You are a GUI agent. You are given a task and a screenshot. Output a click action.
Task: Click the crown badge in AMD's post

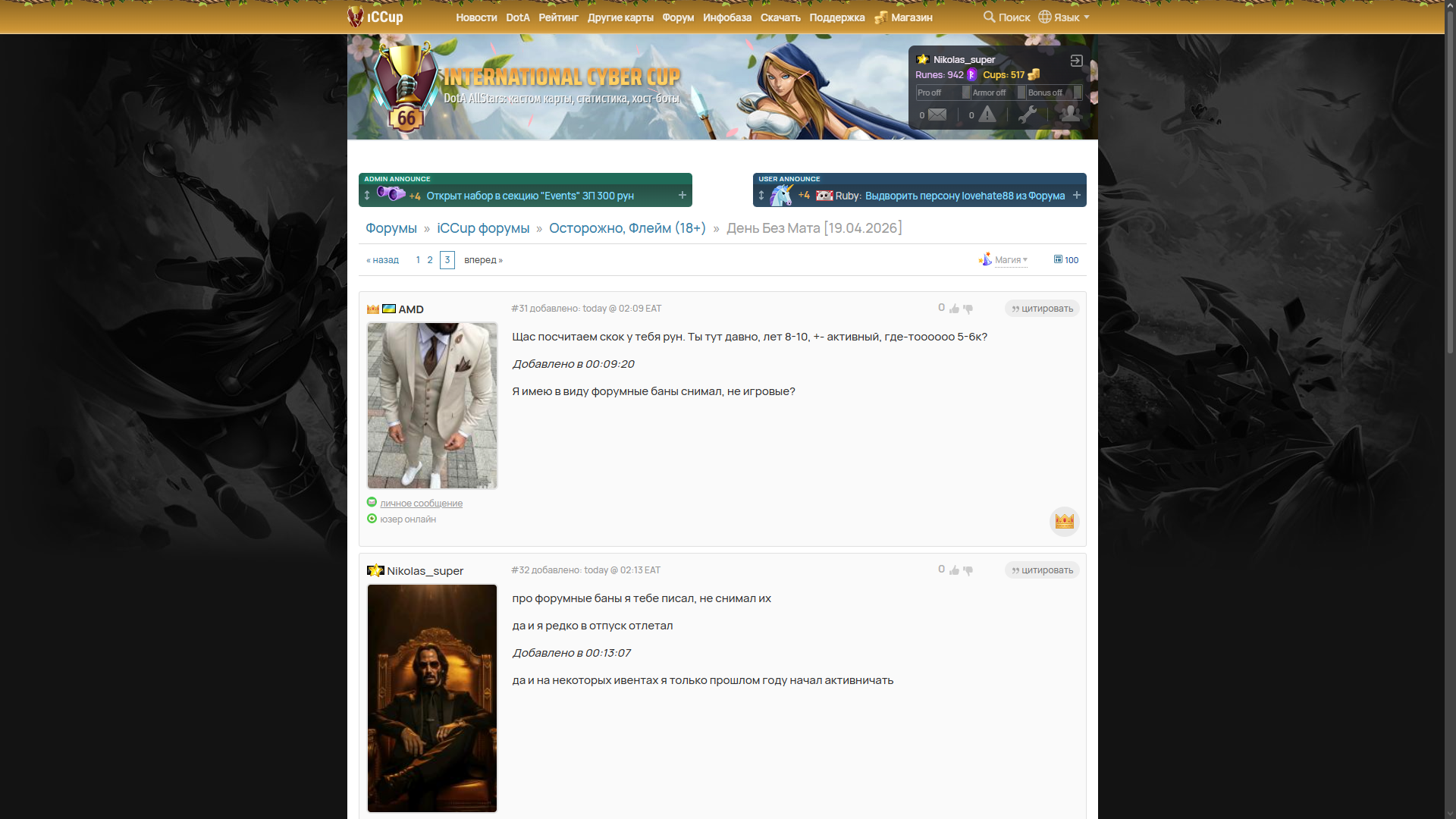click(1064, 521)
